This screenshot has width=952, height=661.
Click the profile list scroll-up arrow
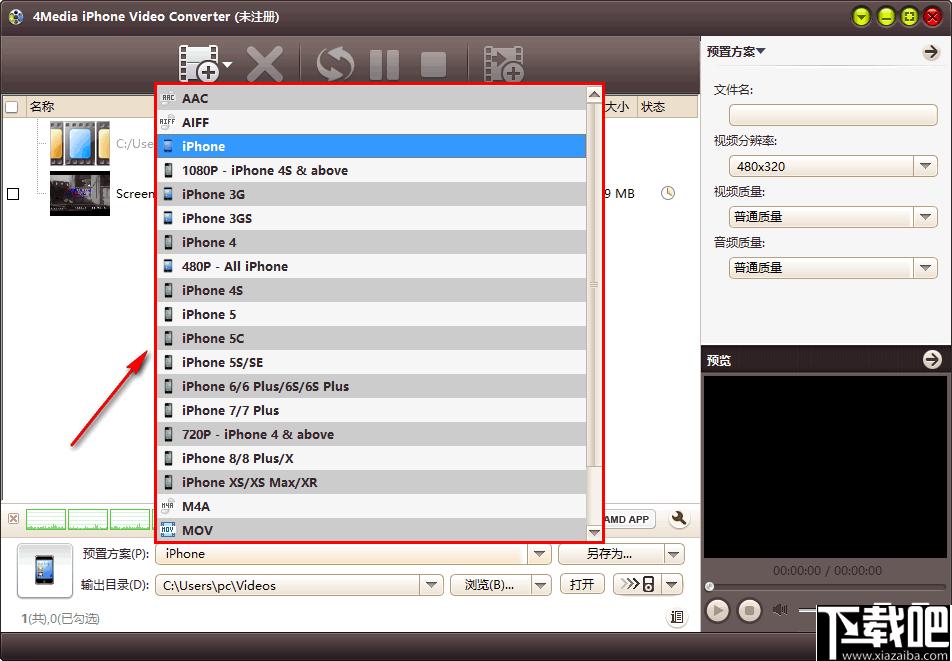594,94
